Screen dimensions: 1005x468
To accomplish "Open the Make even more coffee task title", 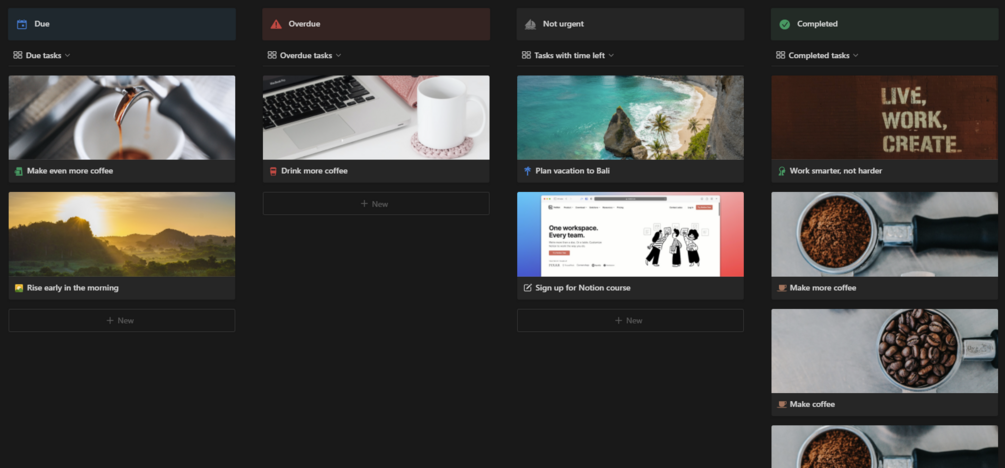I will click(70, 171).
